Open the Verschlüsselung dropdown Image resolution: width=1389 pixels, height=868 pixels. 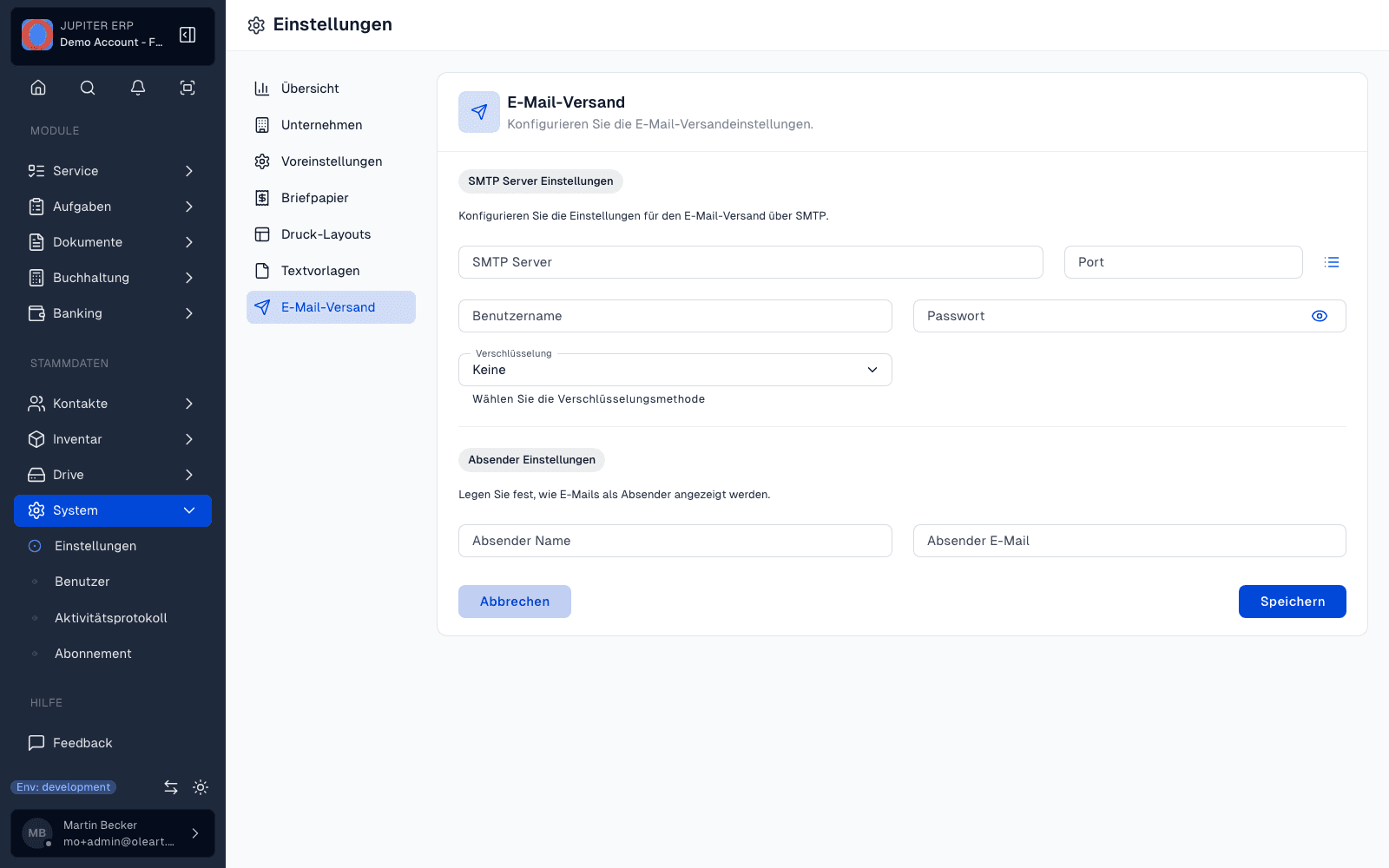click(x=675, y=370)
